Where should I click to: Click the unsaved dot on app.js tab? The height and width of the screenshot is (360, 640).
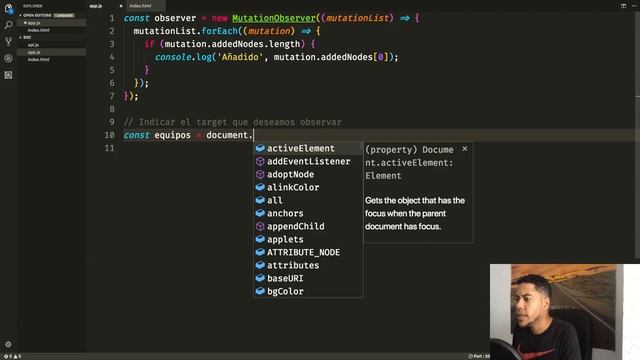(x=121, y=6)
